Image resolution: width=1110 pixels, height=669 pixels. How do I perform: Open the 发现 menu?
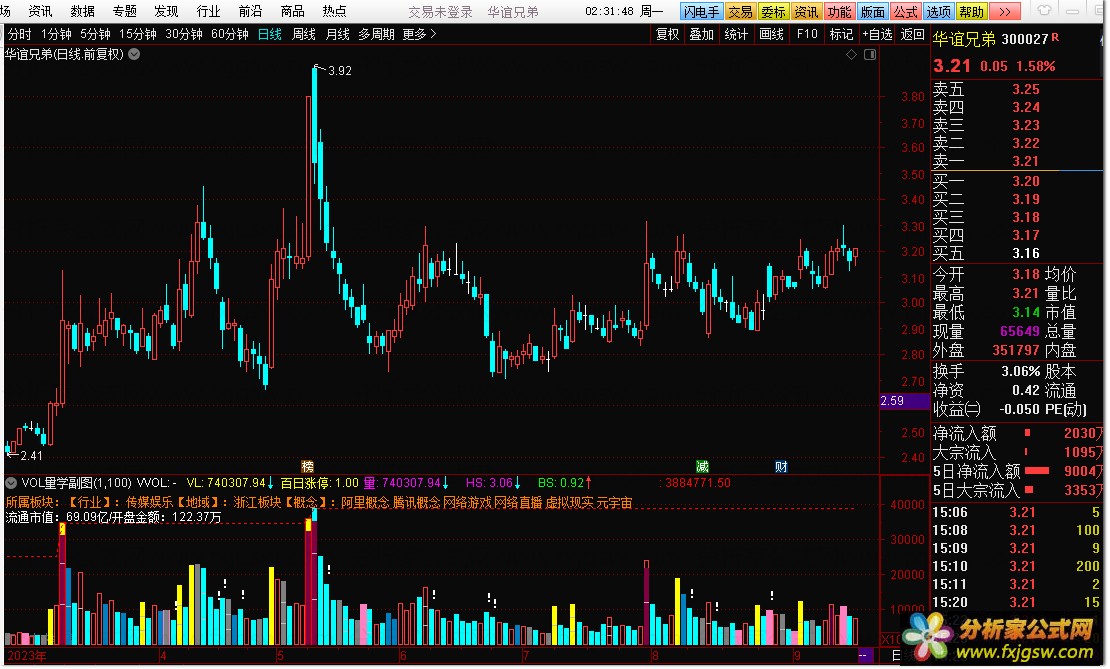click(x=166, y=11)
